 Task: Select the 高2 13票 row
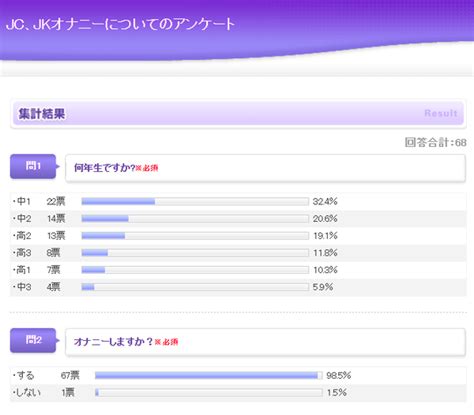[238, 236]
